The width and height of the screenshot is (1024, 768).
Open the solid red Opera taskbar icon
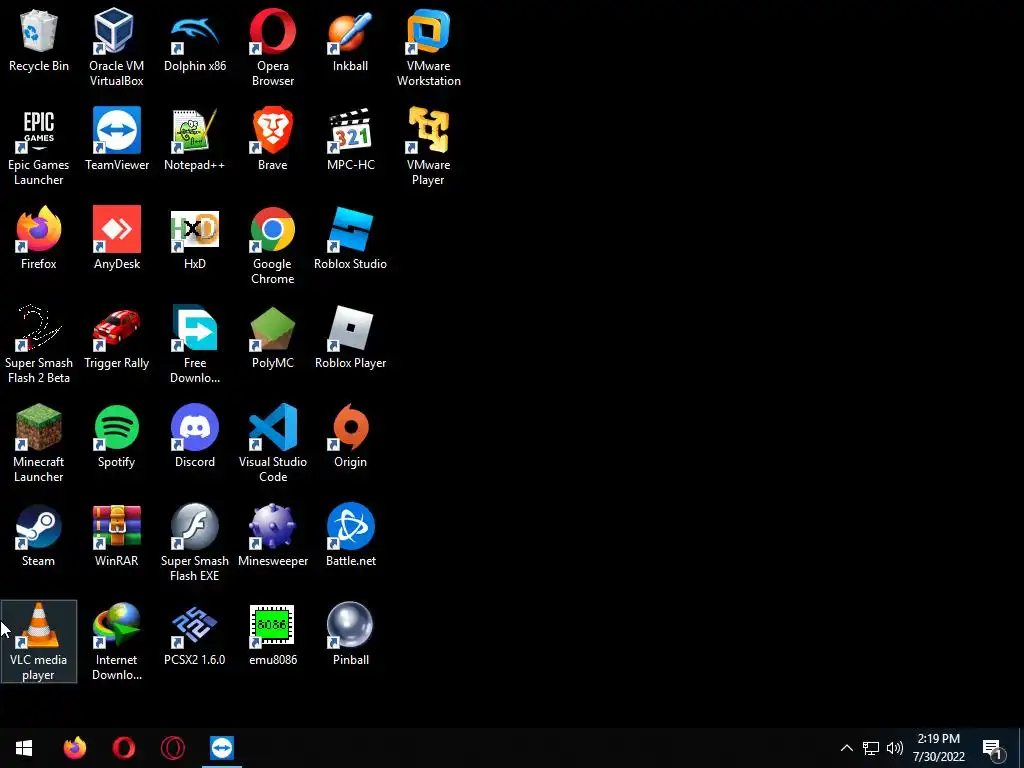123,748
